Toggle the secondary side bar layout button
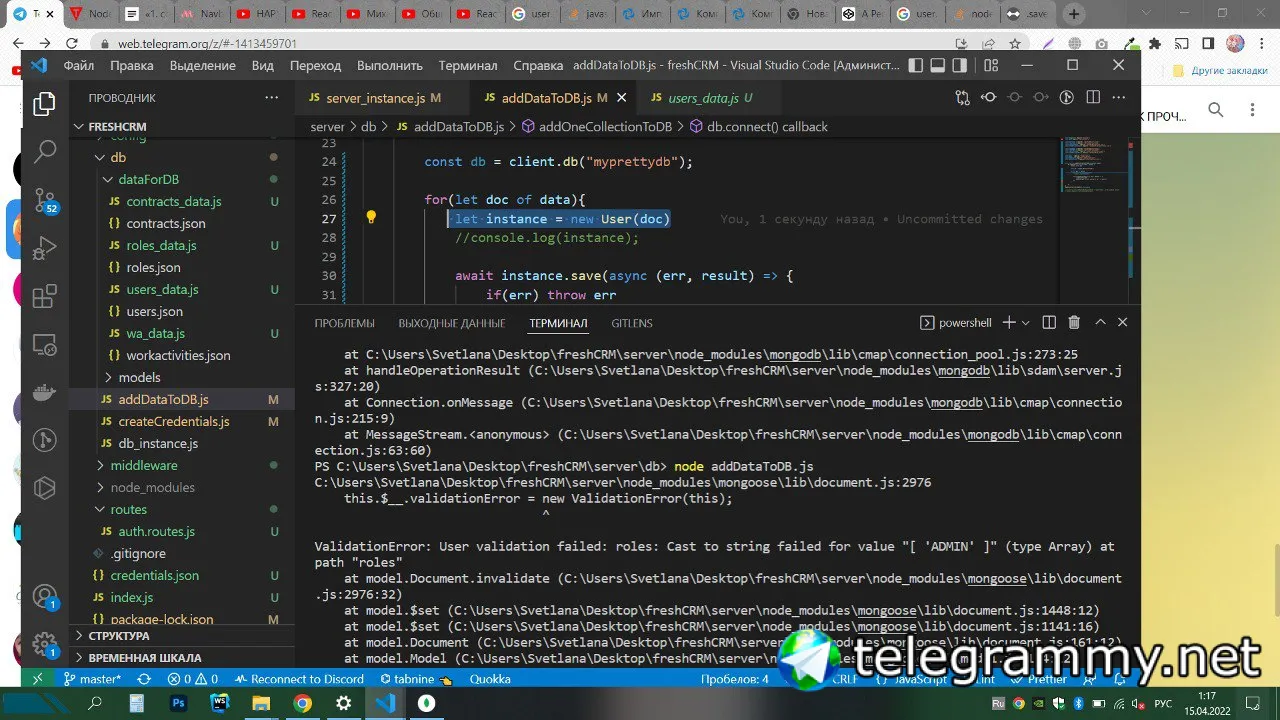Viewport: 1280px width, 720px height. 960,65
